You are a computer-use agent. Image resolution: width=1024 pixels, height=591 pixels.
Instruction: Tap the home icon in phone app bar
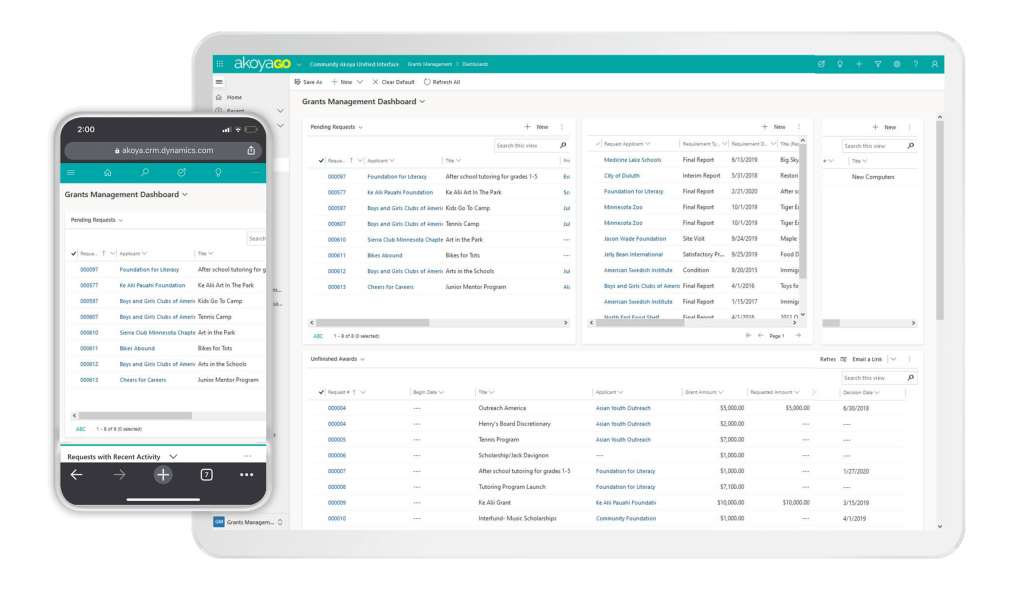click(x=108, y=172)
